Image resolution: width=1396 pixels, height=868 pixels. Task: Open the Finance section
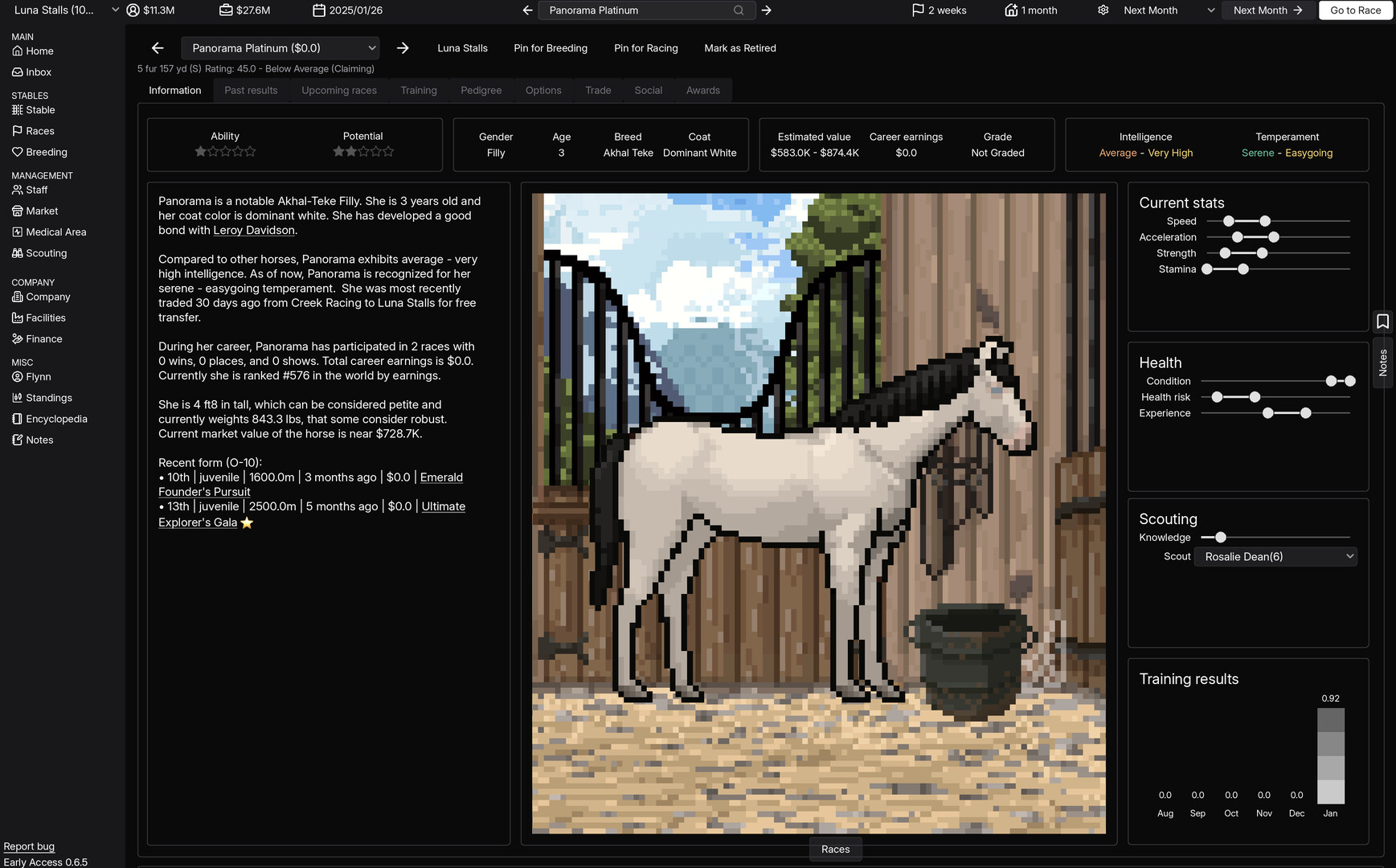pyautogui.click(x=43, y=338)
